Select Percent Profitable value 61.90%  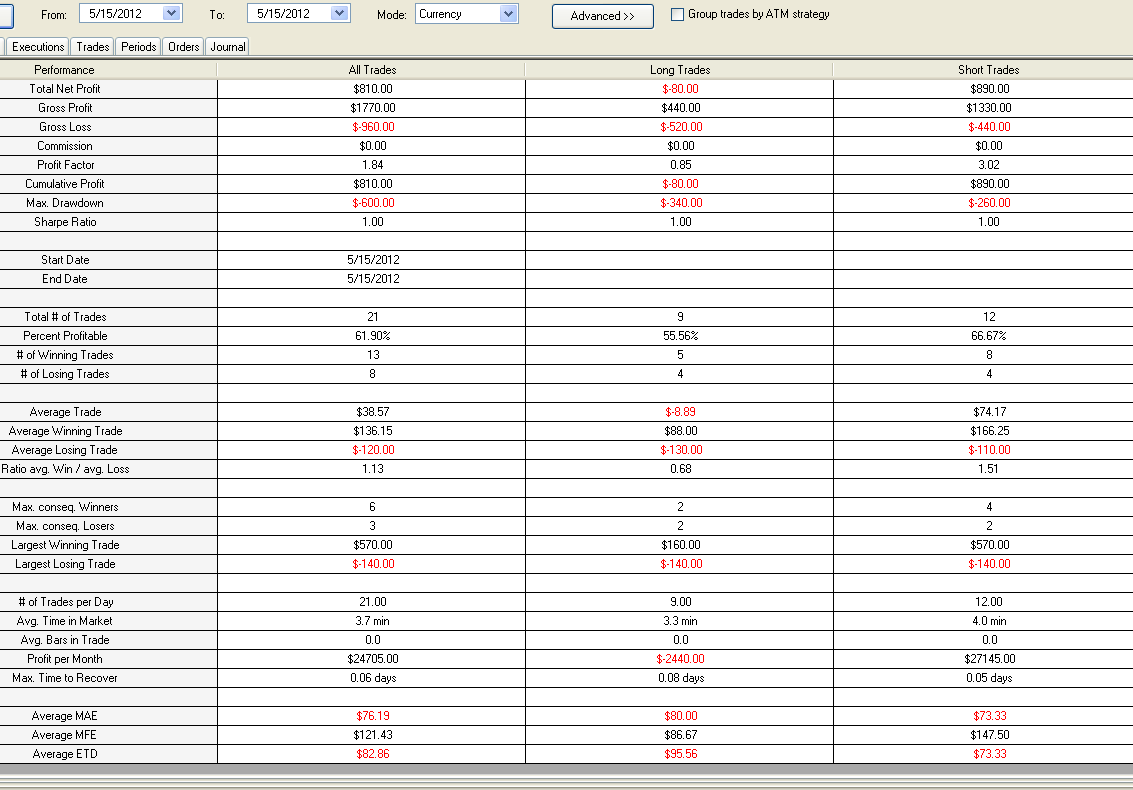[373, 336]
